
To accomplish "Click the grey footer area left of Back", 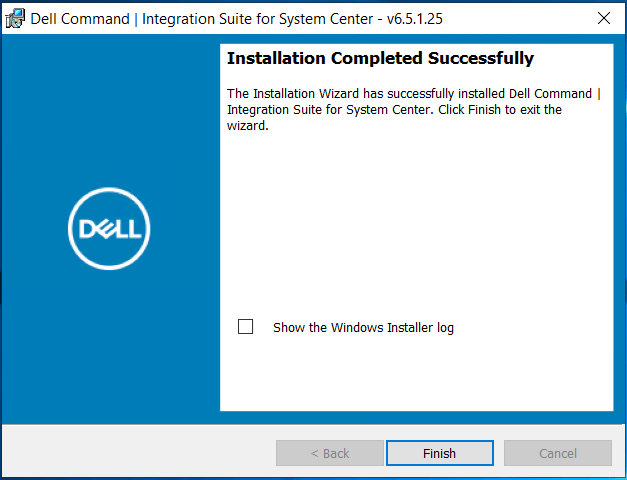I will point(140,453).
